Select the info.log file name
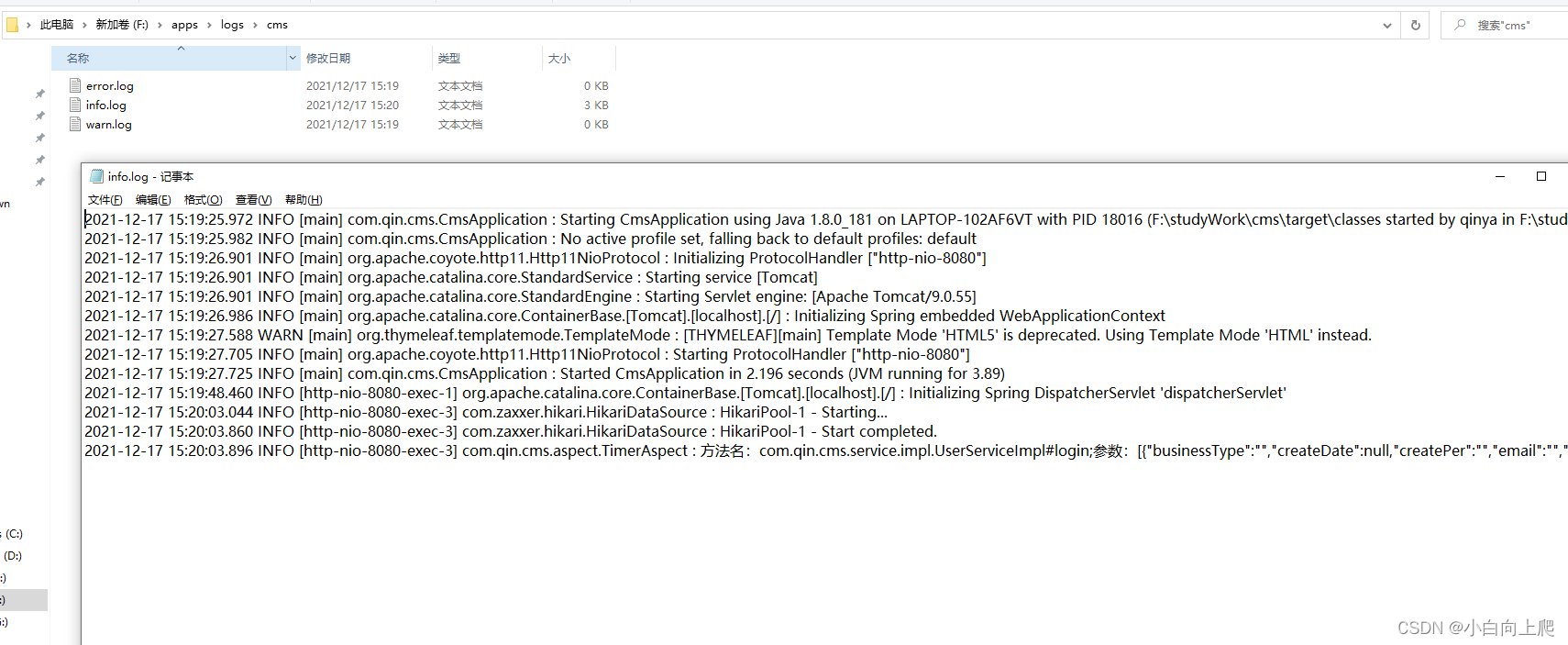The width and height of the screenshot is (1568, 645). (x=106, y=105)
